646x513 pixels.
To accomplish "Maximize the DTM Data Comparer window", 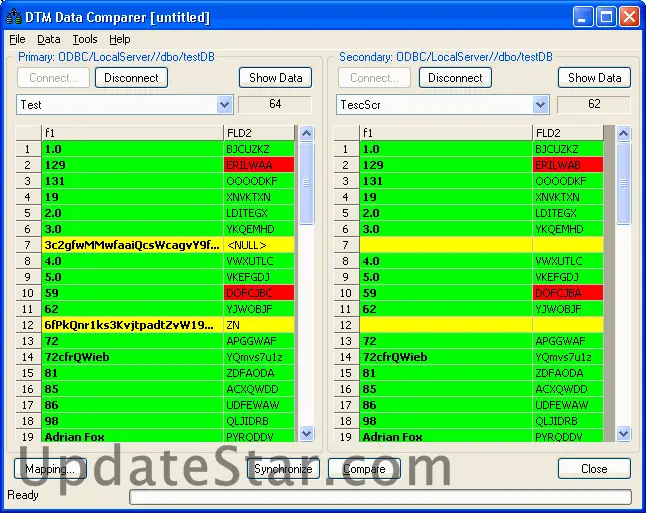I will click(x=606, y=17).
